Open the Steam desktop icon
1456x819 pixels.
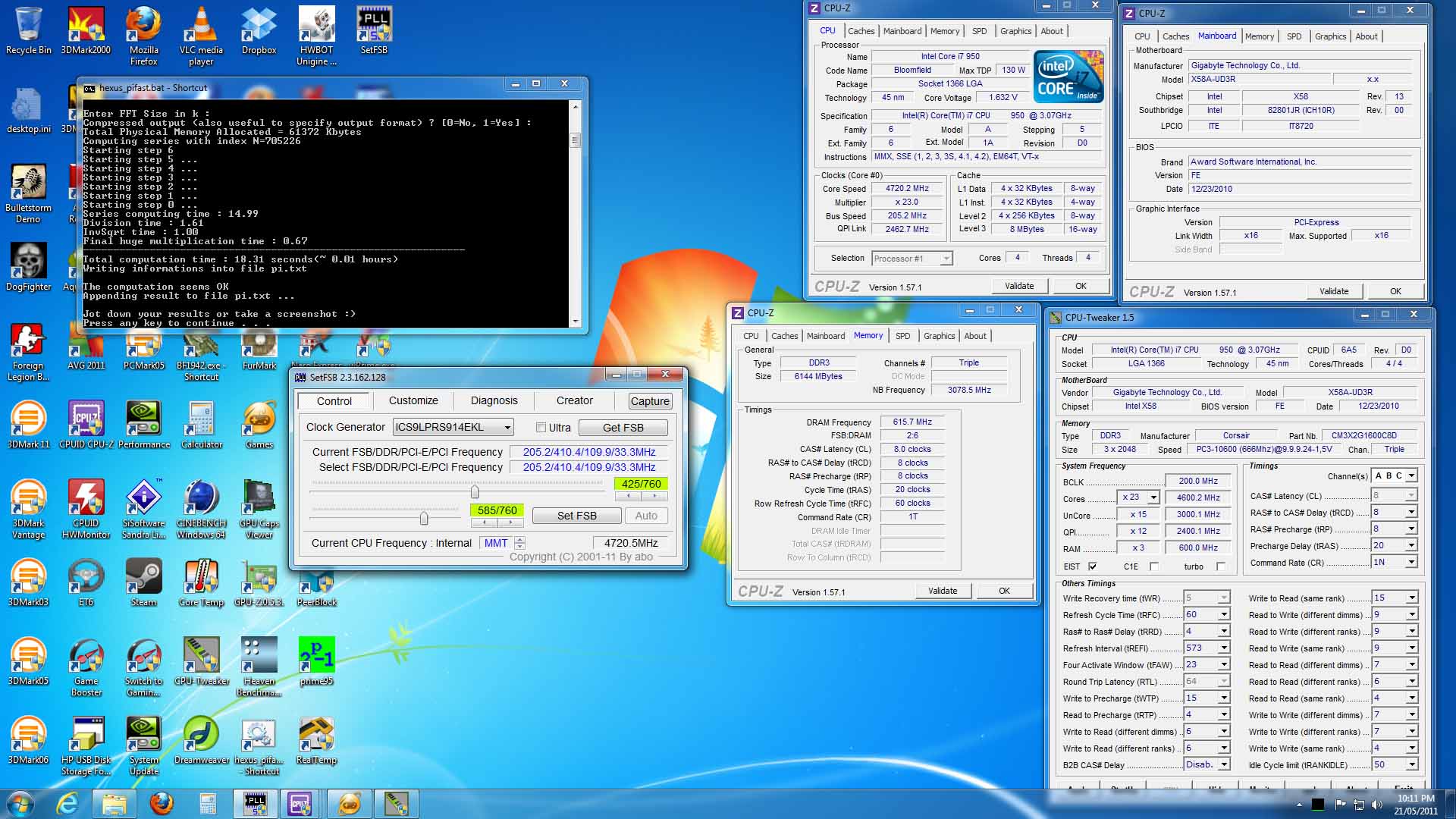coord(143,582)
